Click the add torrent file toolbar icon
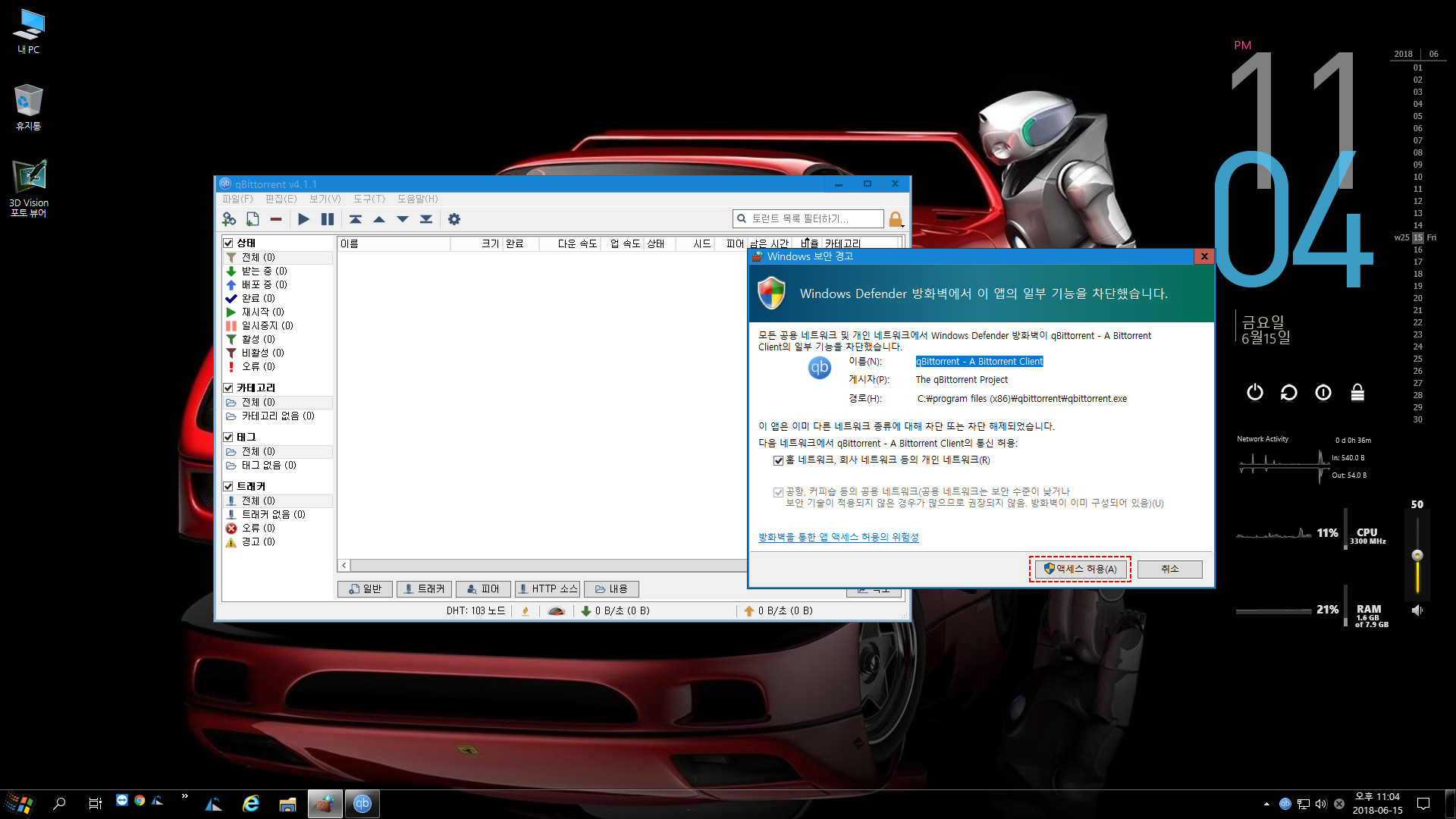 (253, 219)
